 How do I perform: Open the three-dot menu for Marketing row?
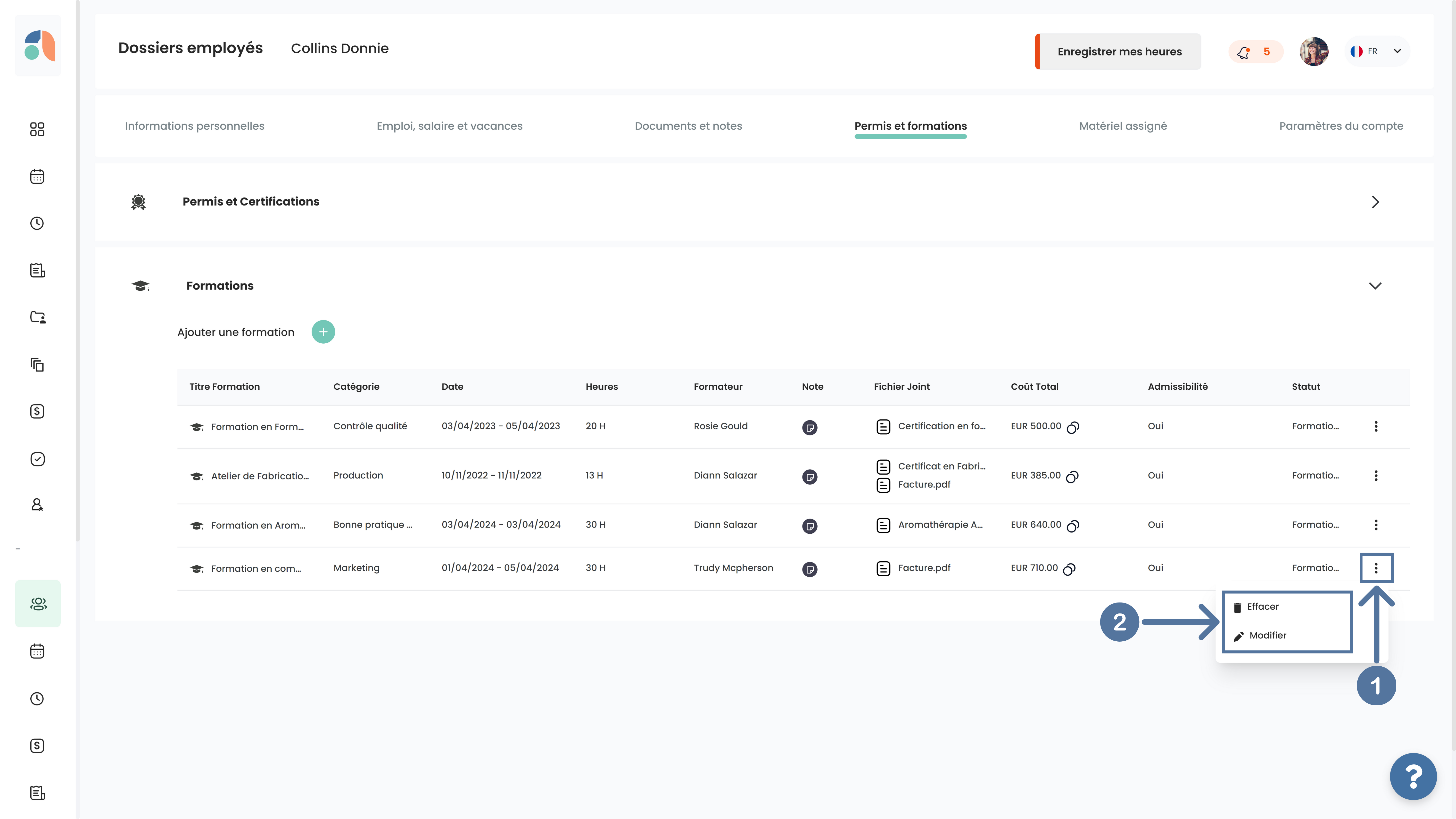[x=1376, y=568]
